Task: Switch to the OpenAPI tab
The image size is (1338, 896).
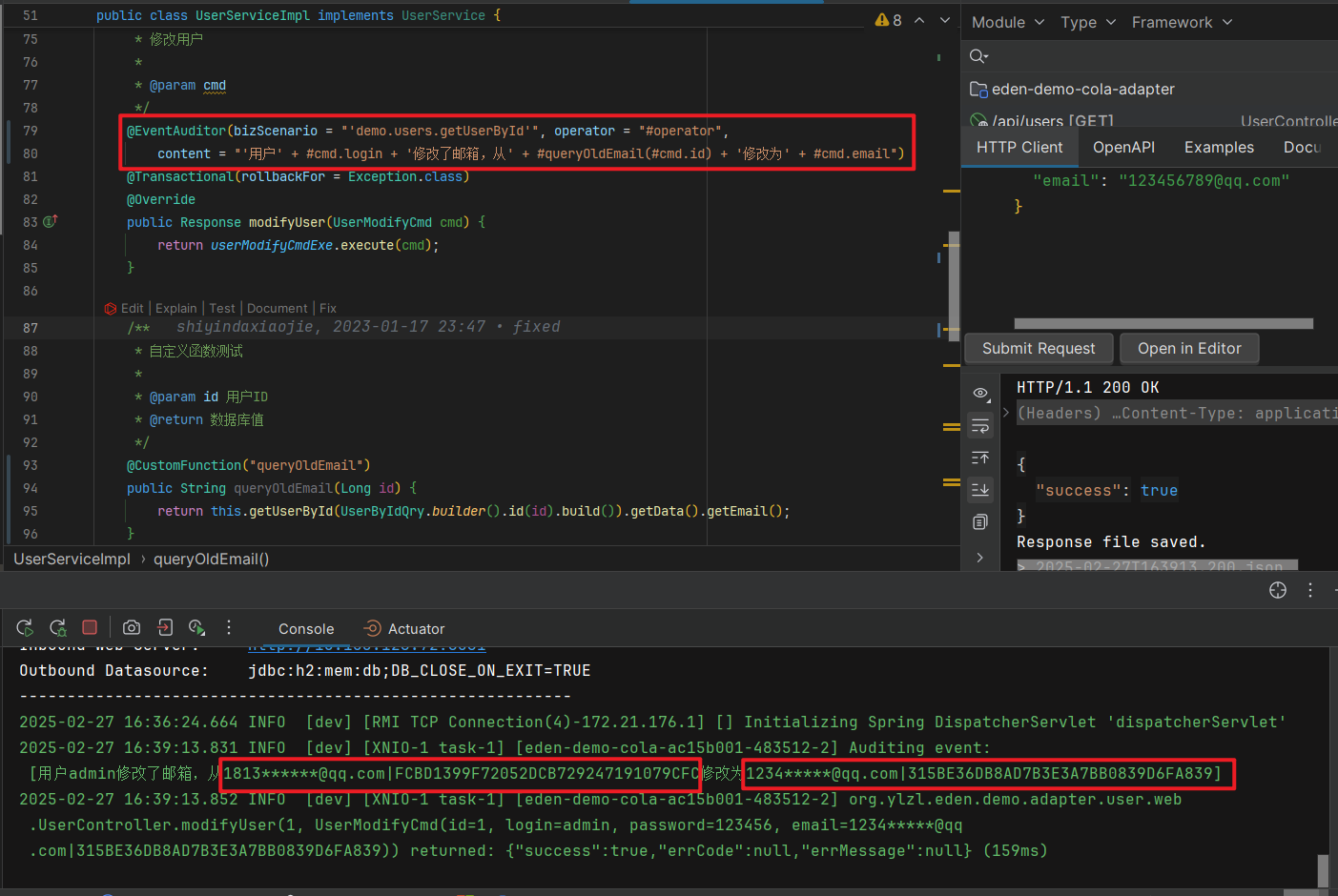Action: pos(1123,147)
